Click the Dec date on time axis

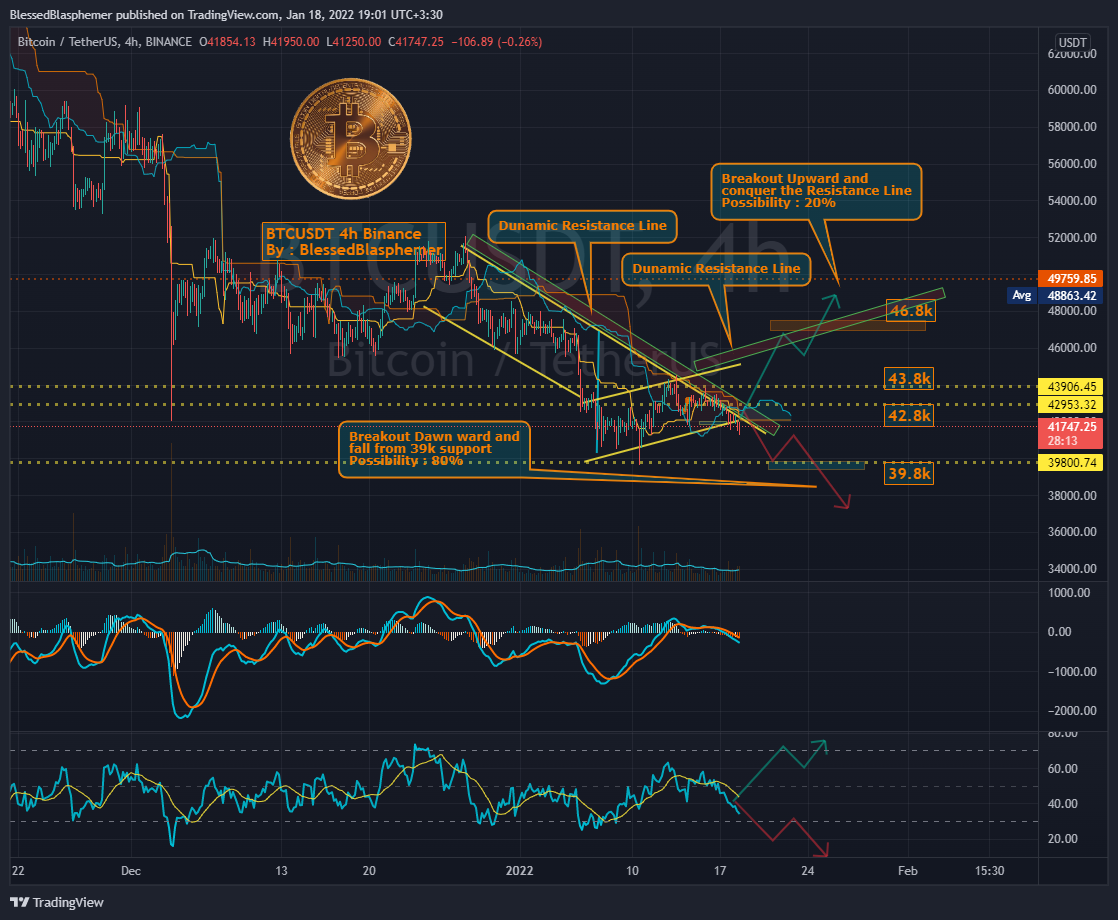click(x=130, y=871)
